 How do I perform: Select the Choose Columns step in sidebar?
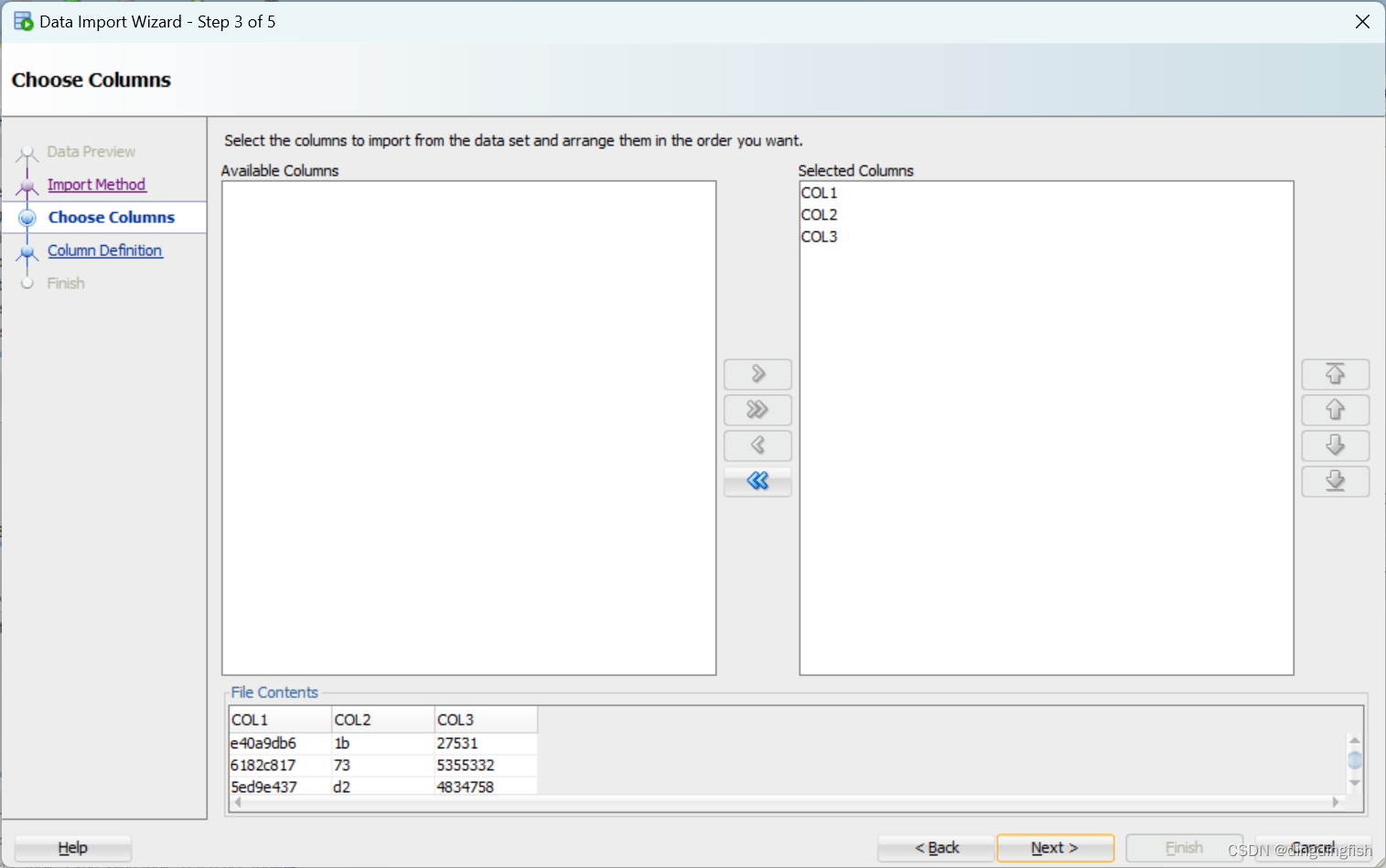(x=111, y=217)
